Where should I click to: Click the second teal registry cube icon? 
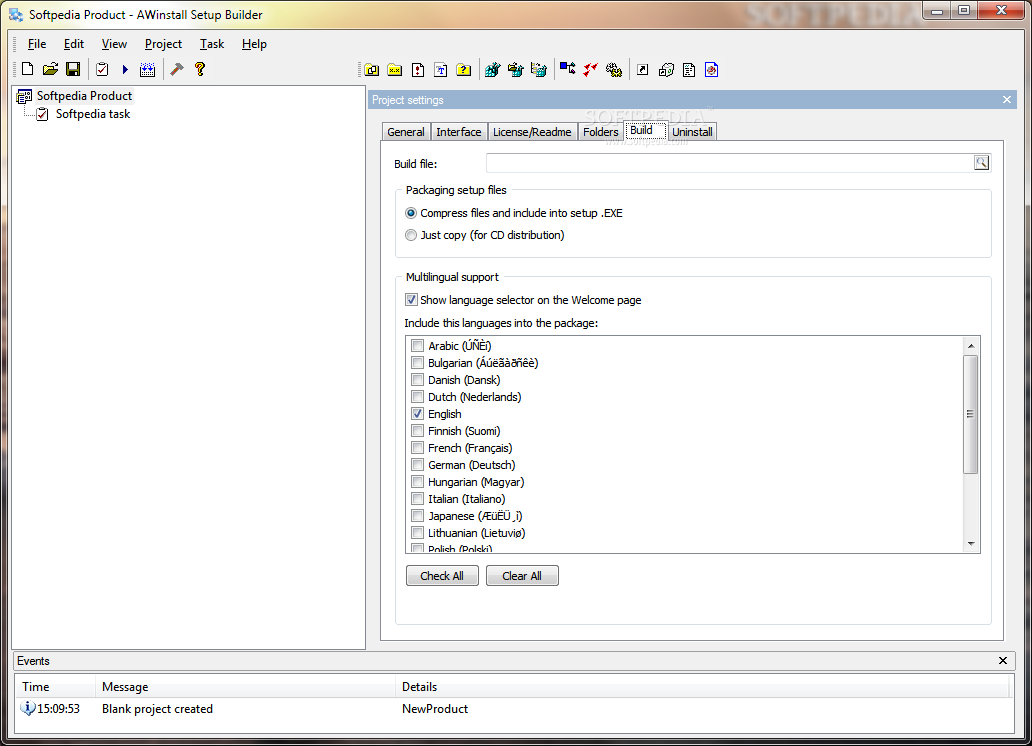click(x=515, y=70)
